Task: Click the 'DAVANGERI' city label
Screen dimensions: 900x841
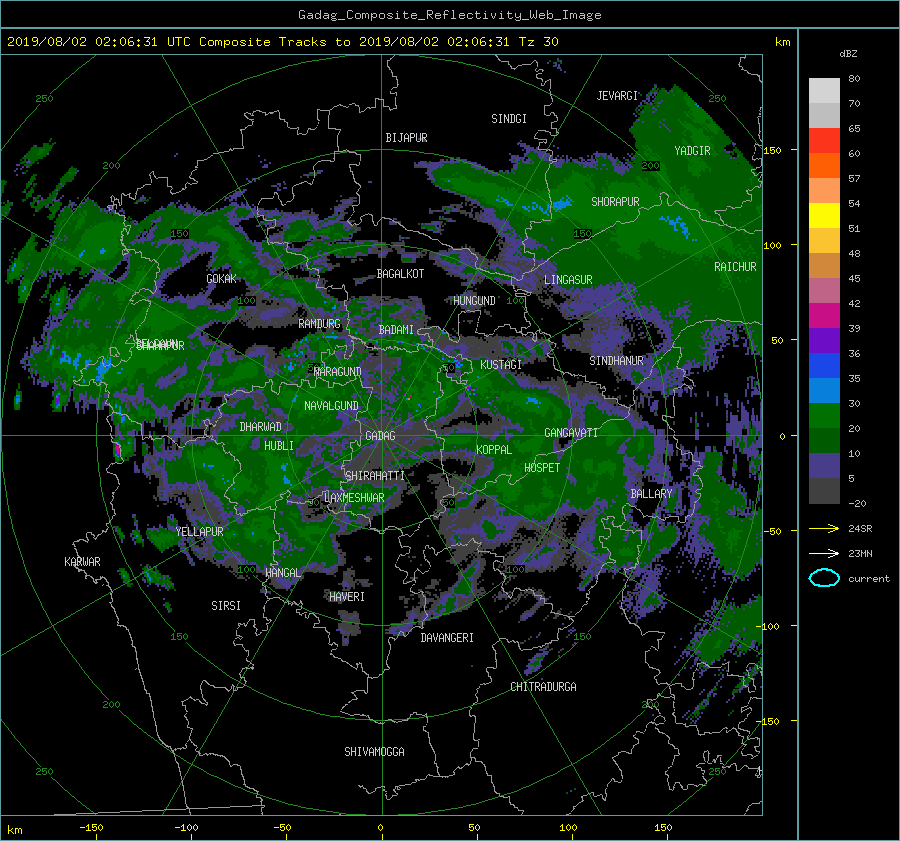Action: click(x=447, y=638)
